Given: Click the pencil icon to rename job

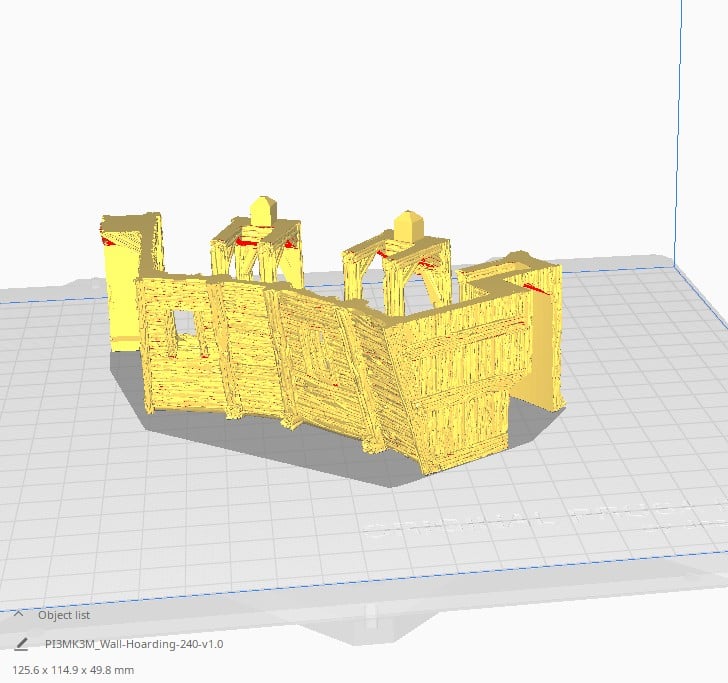Looking at the screenshot, I should pyautogui.click(x=21, y=644).
